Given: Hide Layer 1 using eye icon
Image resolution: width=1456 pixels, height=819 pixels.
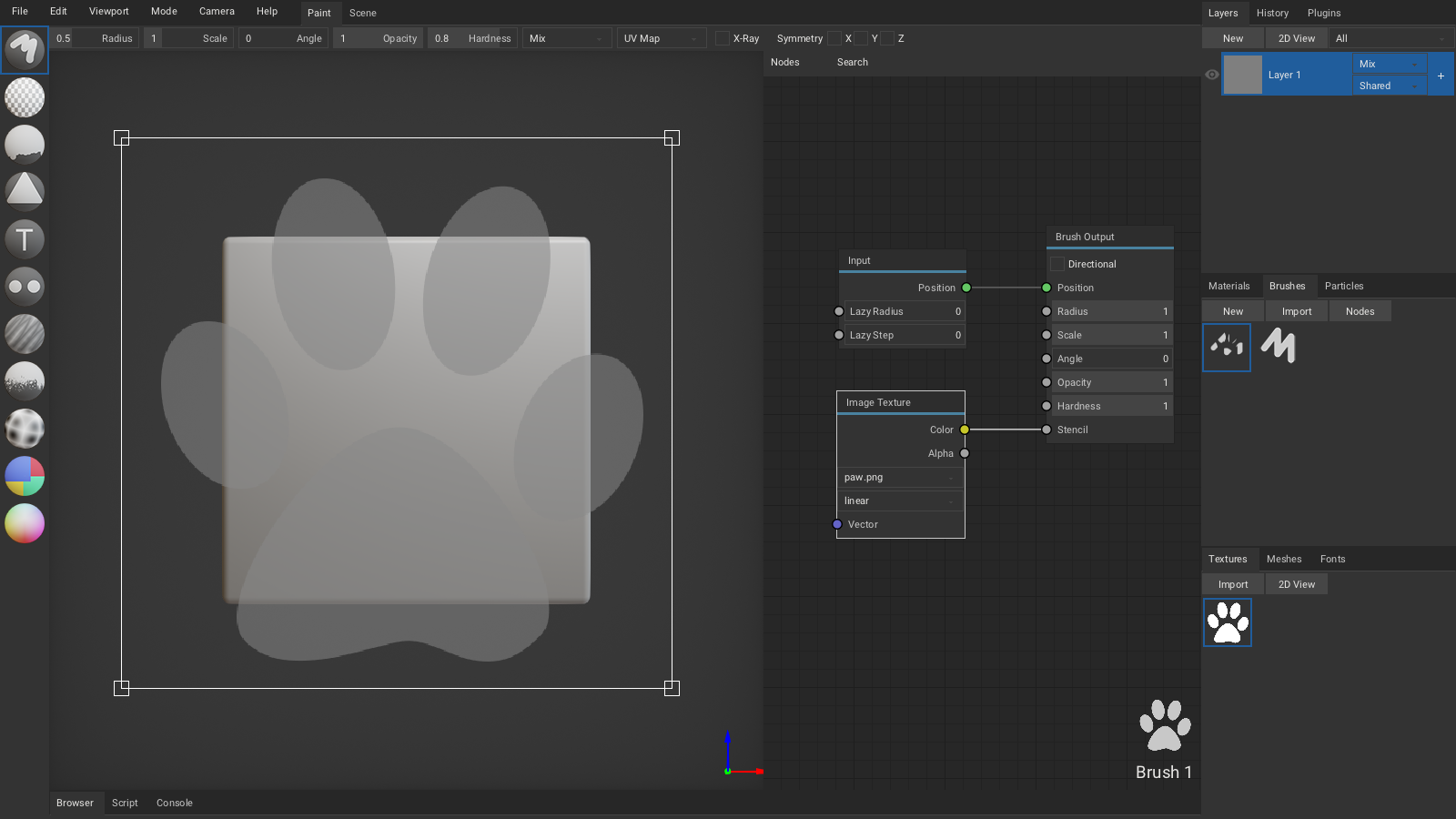Looking at the screenshot, I should (x=1212, y=75).
